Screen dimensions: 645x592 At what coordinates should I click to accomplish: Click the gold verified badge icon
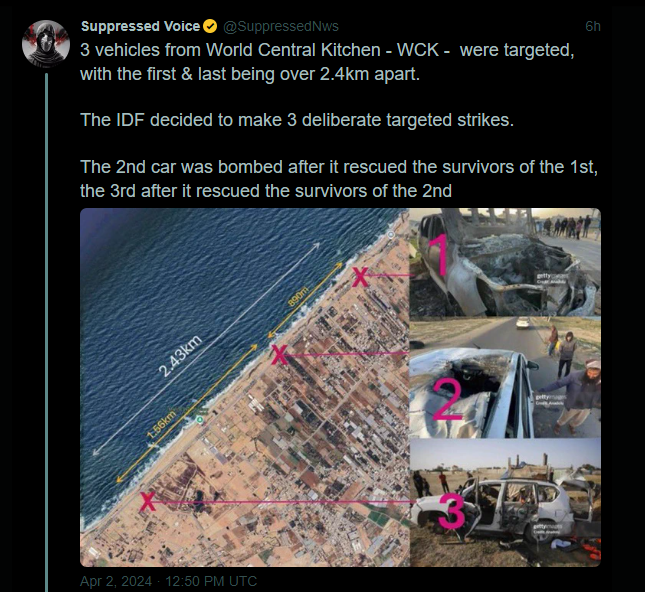[x=210, y=26]
